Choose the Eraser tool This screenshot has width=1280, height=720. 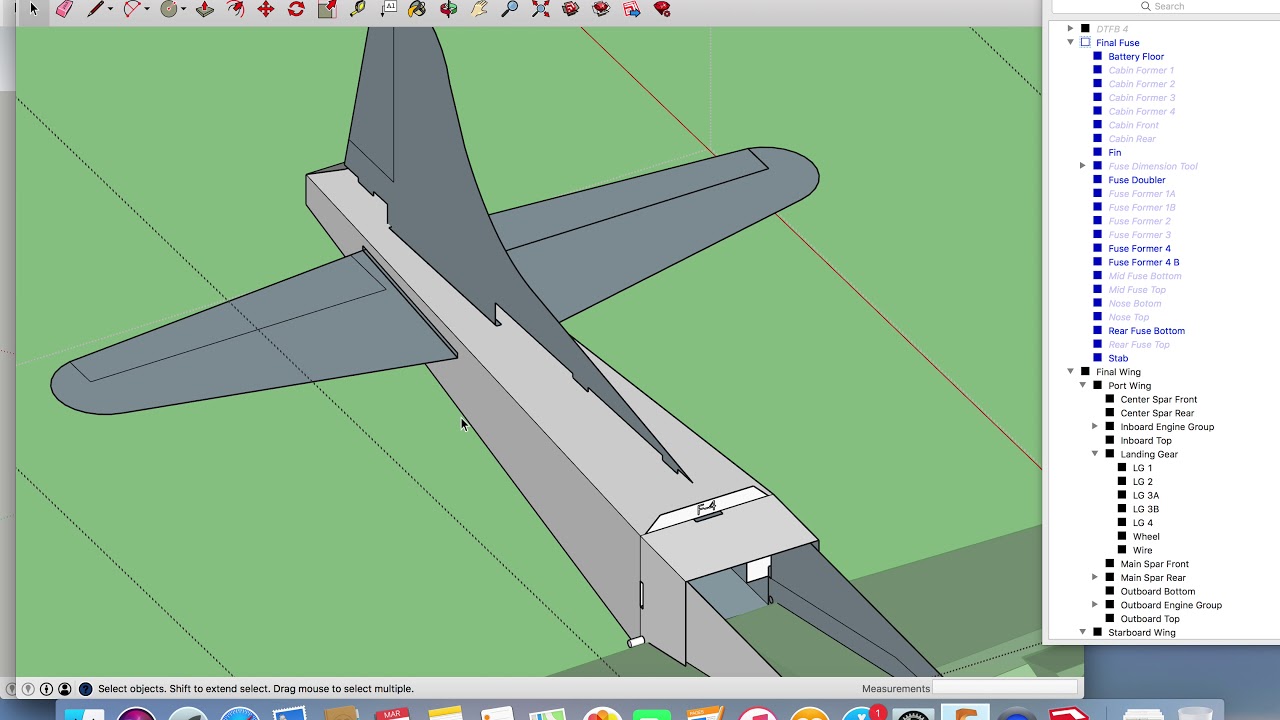coord(64,9)
